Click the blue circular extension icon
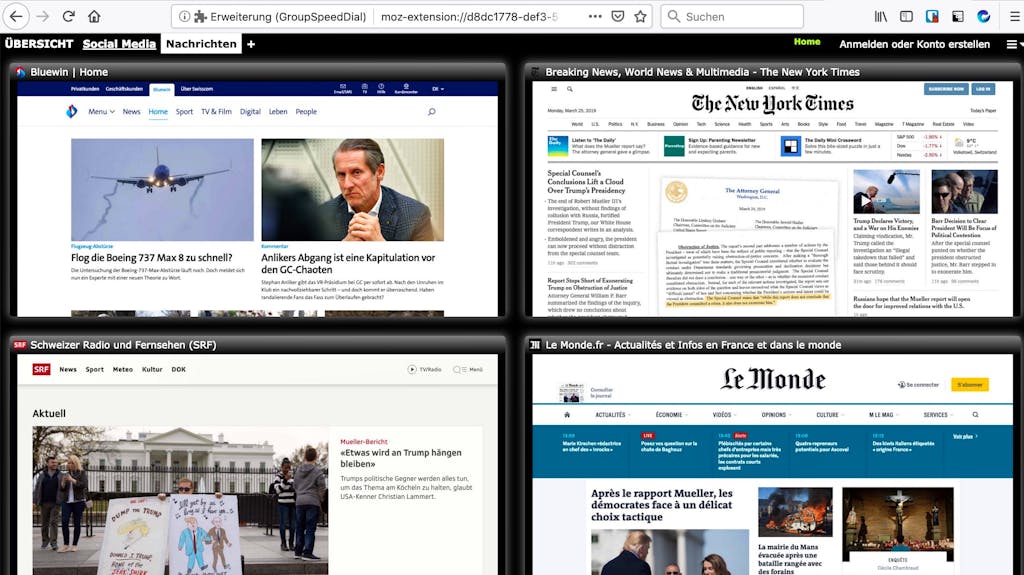Image resolution: width=1024 pixels, height=575 pixels. point(984,16)
